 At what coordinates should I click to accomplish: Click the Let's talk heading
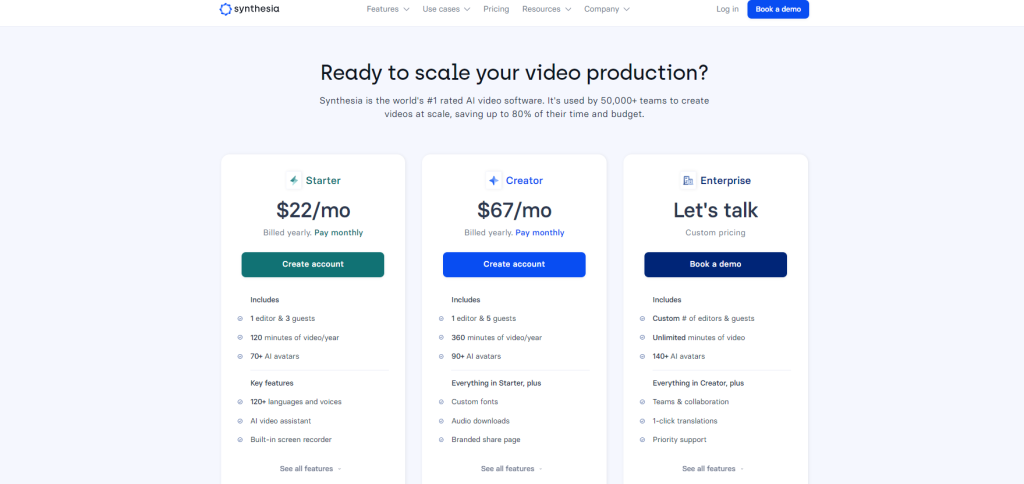point(715,210)
